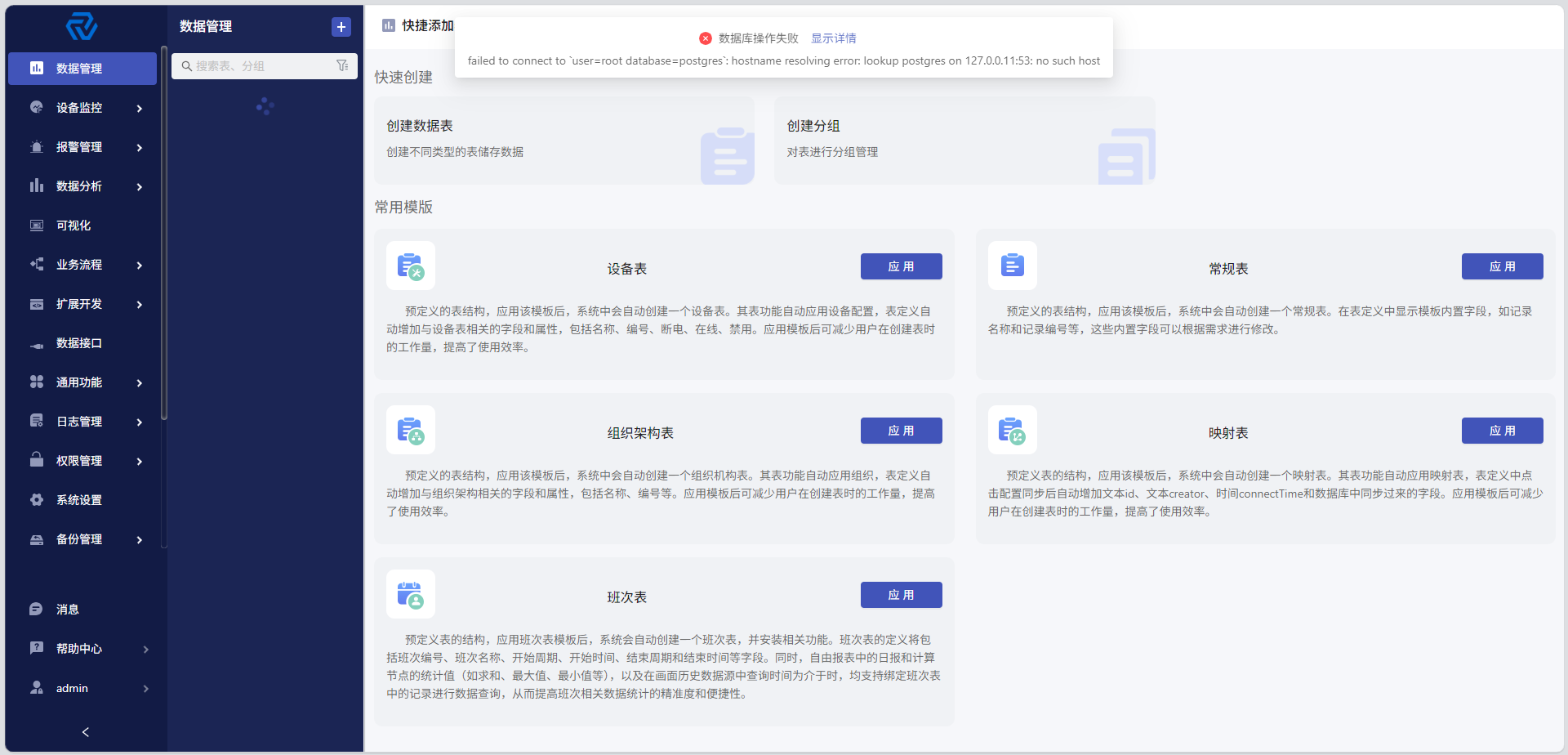The width and height of the screenshot is (1568, 755).
Task: Expand the 日志管理 submenu arrow
Action: [140, 422]
